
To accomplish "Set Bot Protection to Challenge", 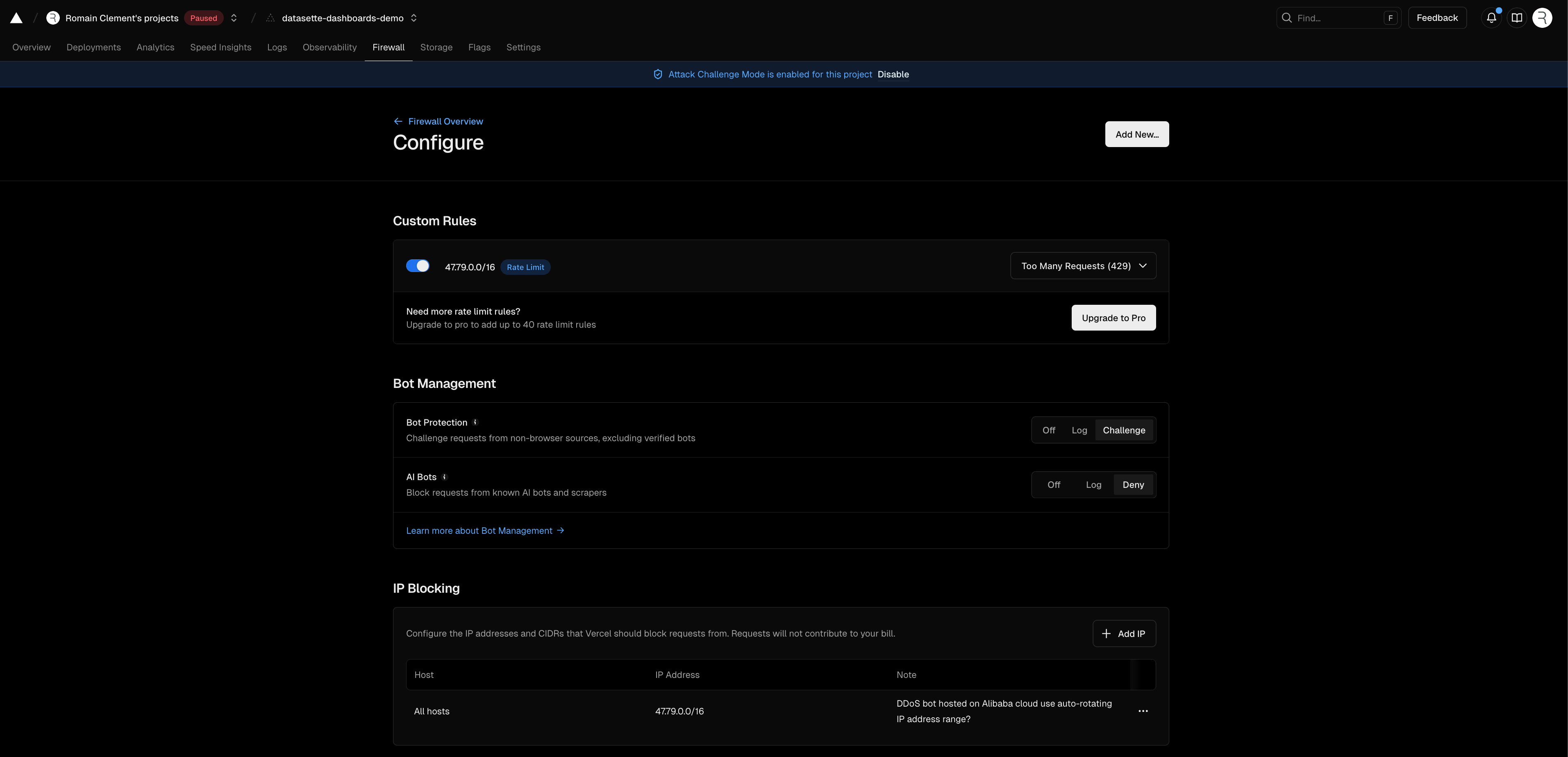I will (x=1124, y=430).
